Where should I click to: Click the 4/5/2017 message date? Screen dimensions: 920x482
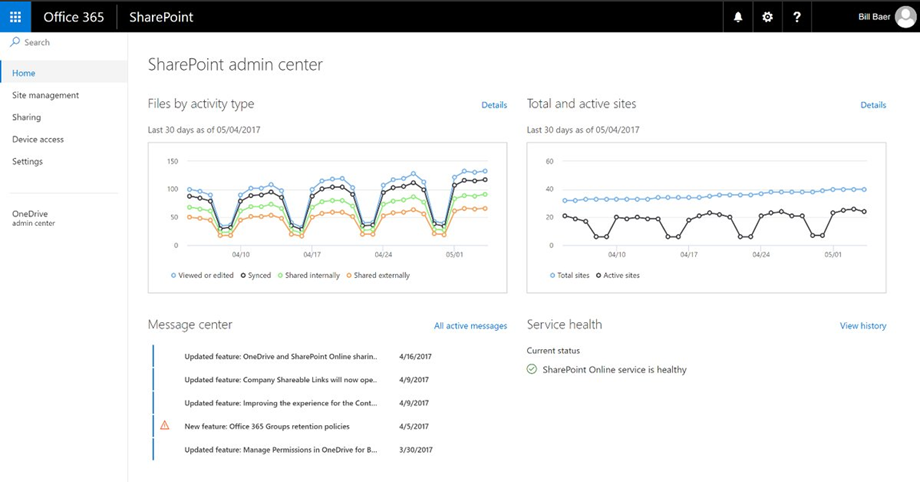[414, 427]
